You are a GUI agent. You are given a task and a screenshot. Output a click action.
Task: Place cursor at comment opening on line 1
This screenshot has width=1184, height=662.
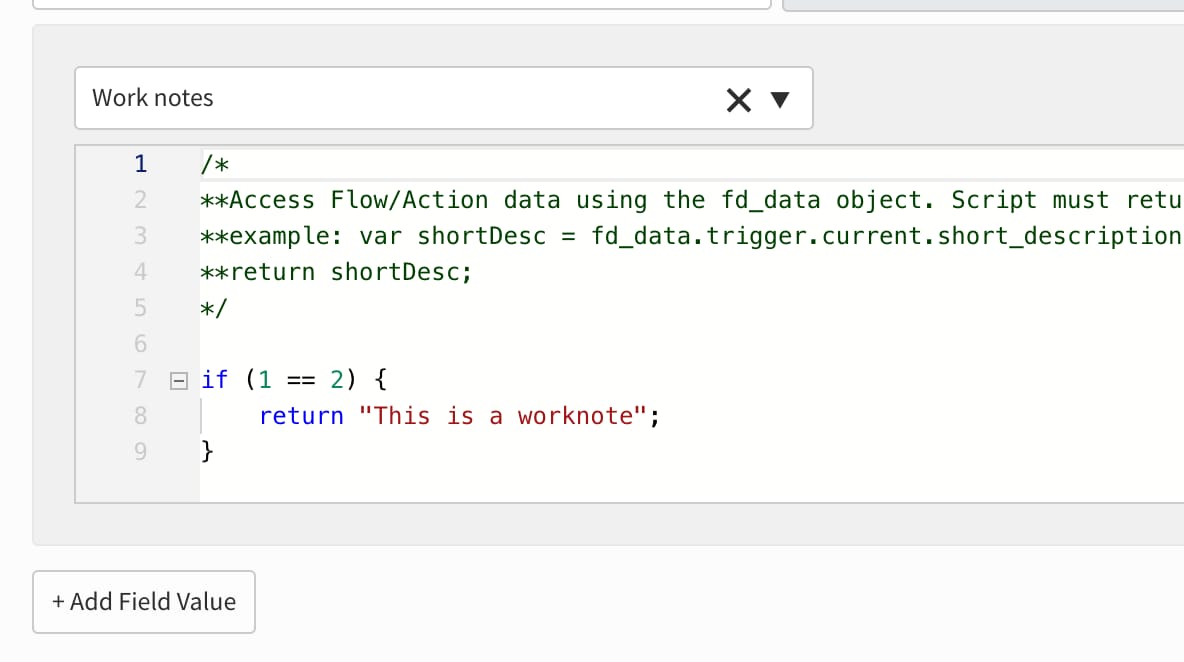[216, 164]
